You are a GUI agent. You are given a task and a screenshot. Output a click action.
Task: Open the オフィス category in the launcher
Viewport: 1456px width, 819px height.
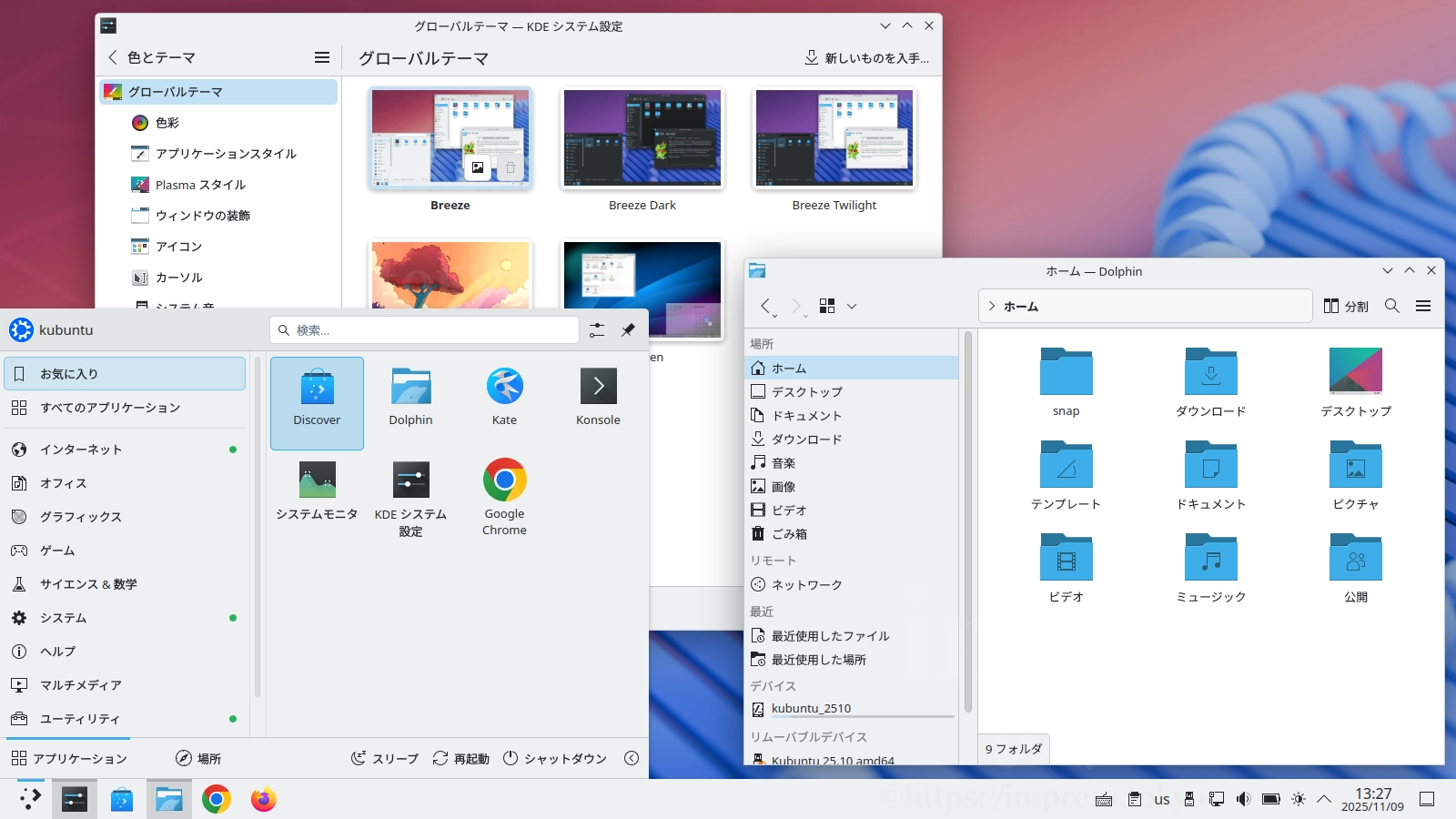point(126,483)
